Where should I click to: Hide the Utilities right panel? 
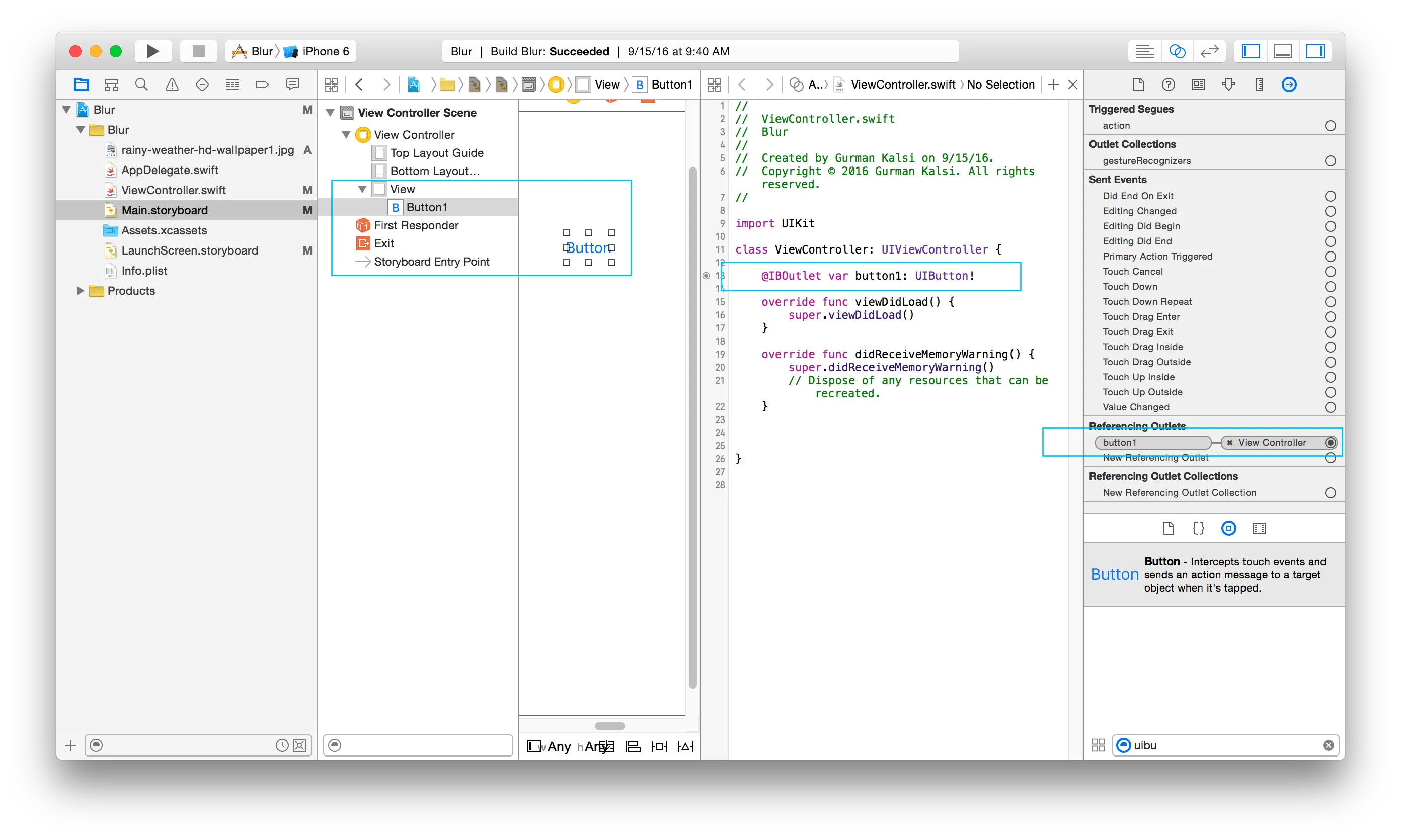point(1314,51)
